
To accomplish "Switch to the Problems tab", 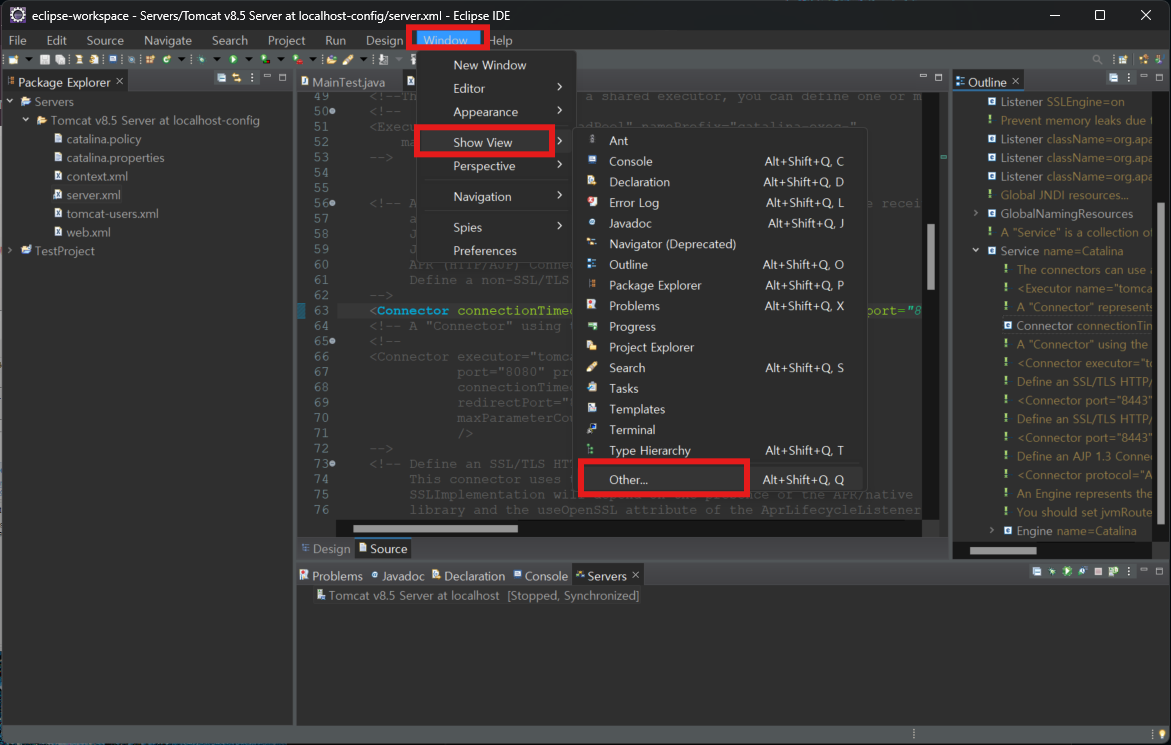I will tap(331, 576).
